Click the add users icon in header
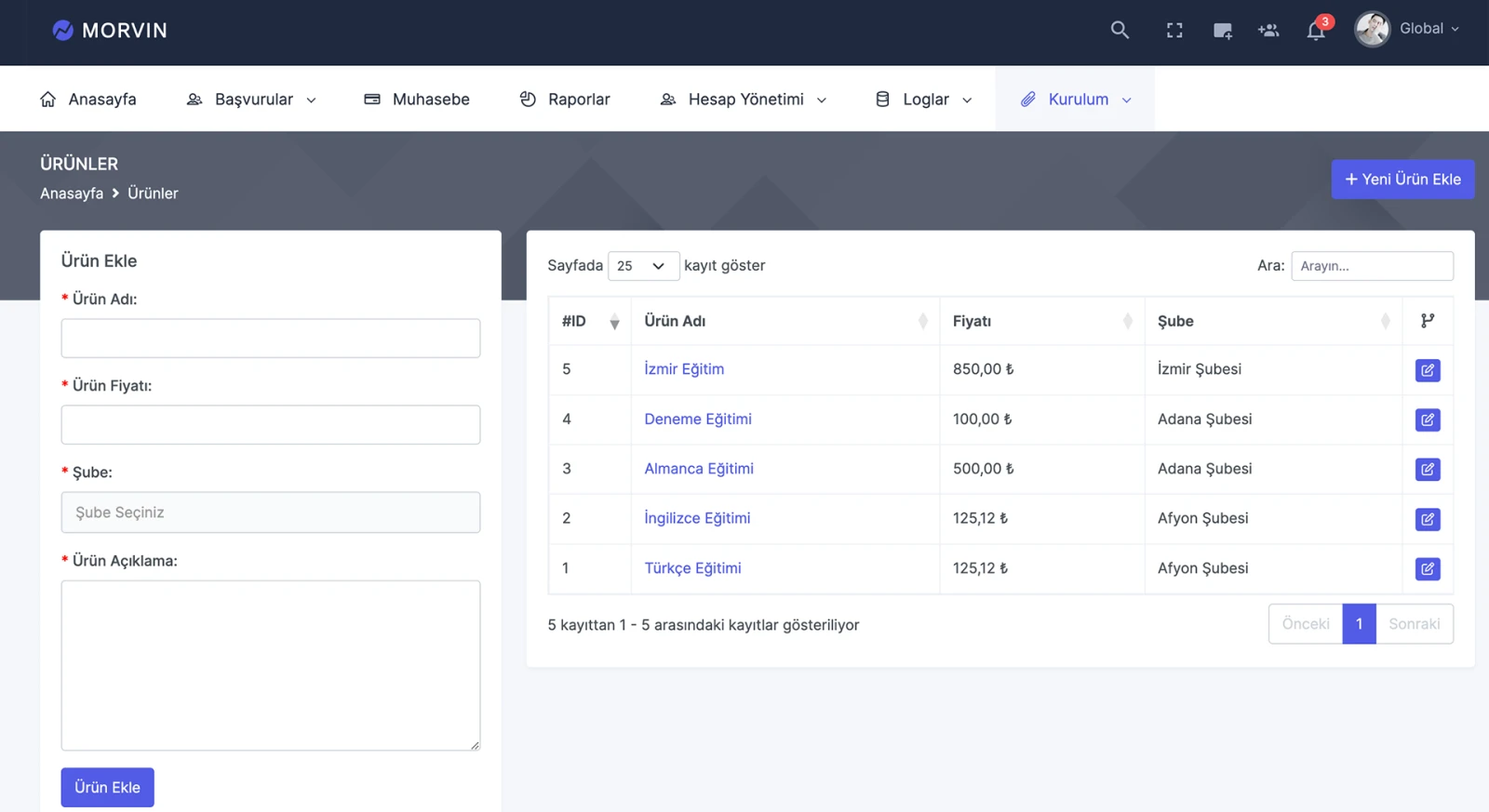The height and width of the screenshot is (812, 1489). tap(1268, 31)
